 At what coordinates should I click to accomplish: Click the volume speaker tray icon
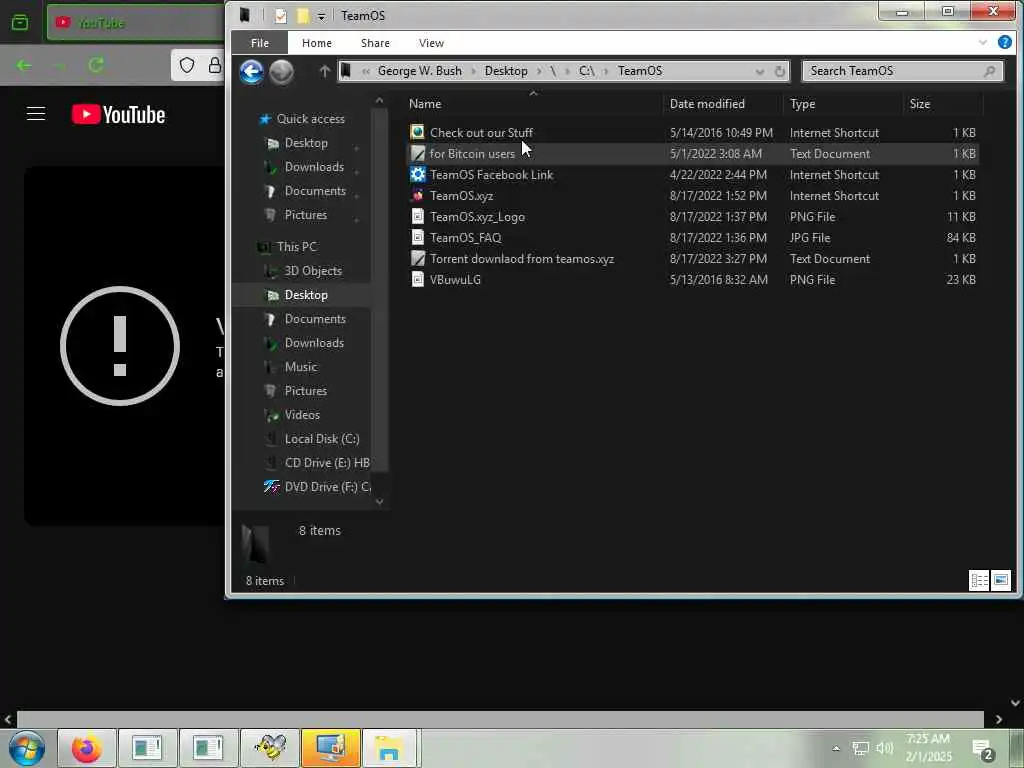pyautogui.click(x=884, y=748)
